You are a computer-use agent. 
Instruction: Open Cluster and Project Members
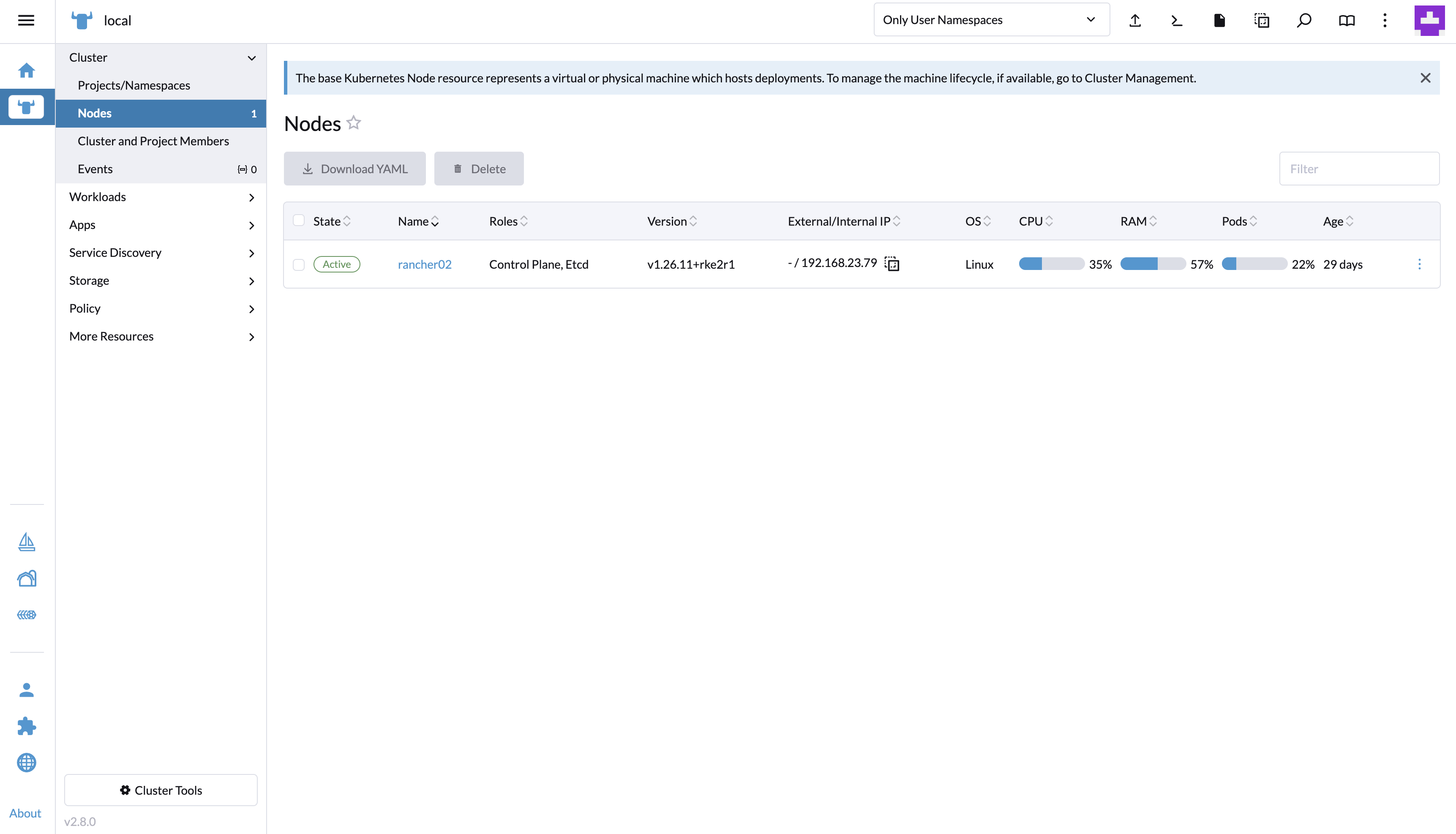[161, 141]
